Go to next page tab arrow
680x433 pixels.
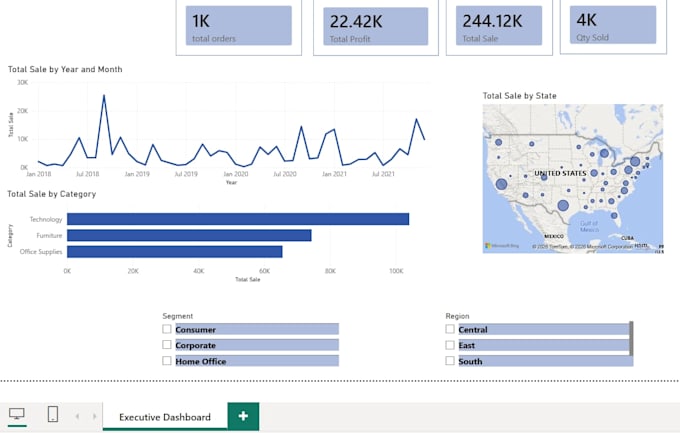94,417
